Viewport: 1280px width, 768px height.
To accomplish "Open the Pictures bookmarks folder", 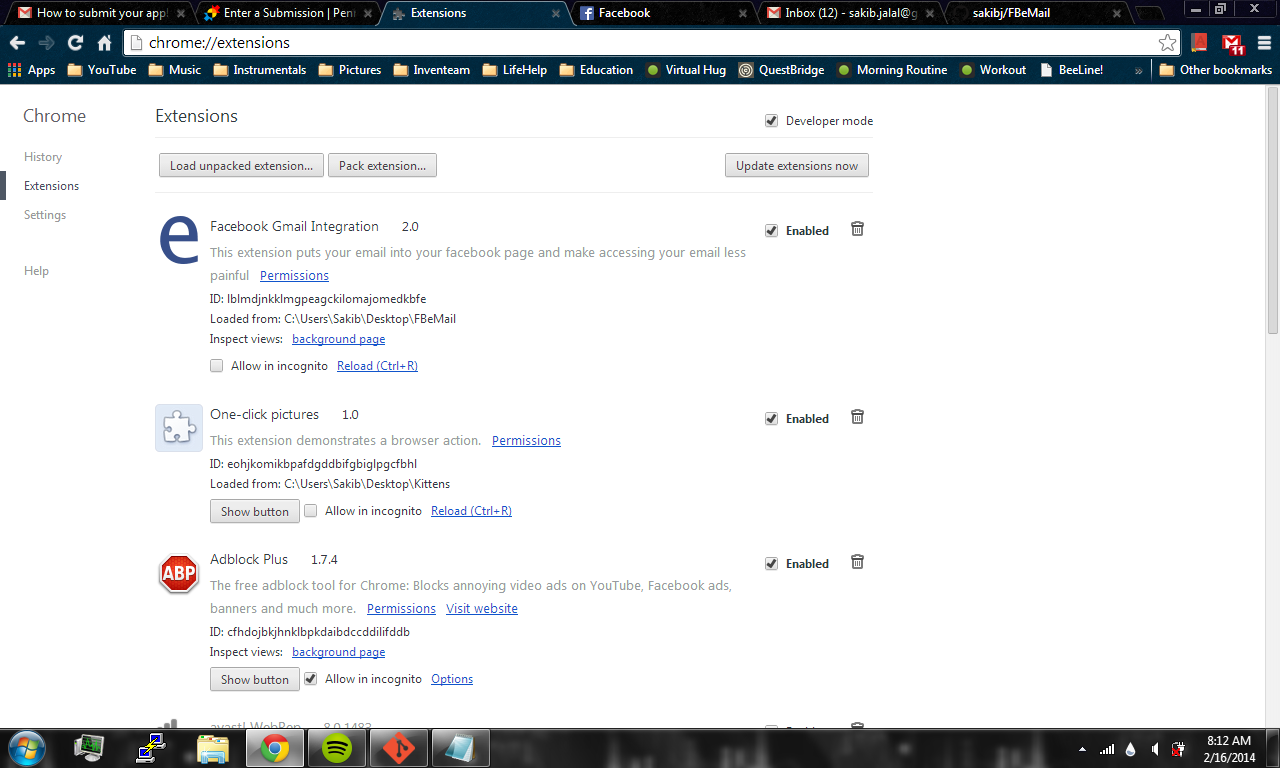I will [x=350, y=70].
